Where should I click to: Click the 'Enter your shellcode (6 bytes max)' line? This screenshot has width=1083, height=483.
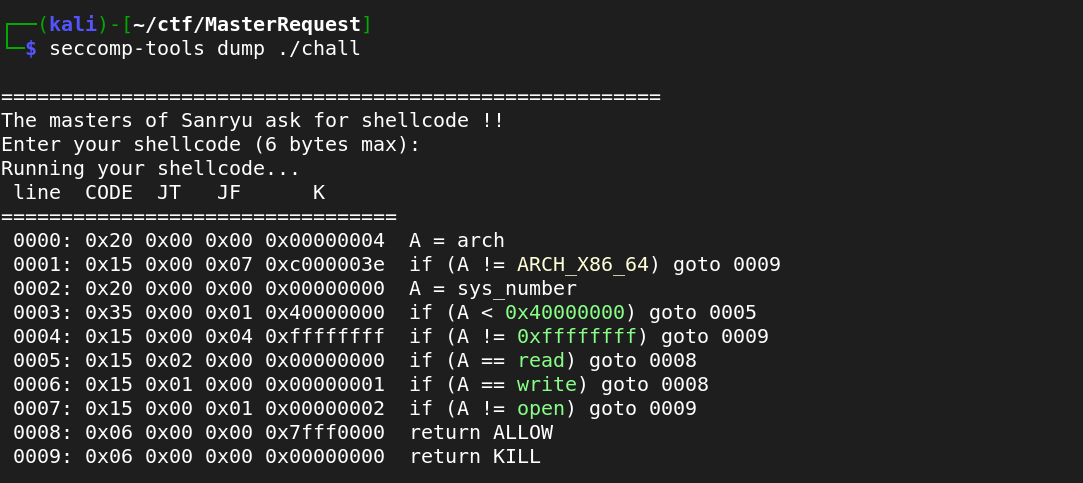(210, 145)
